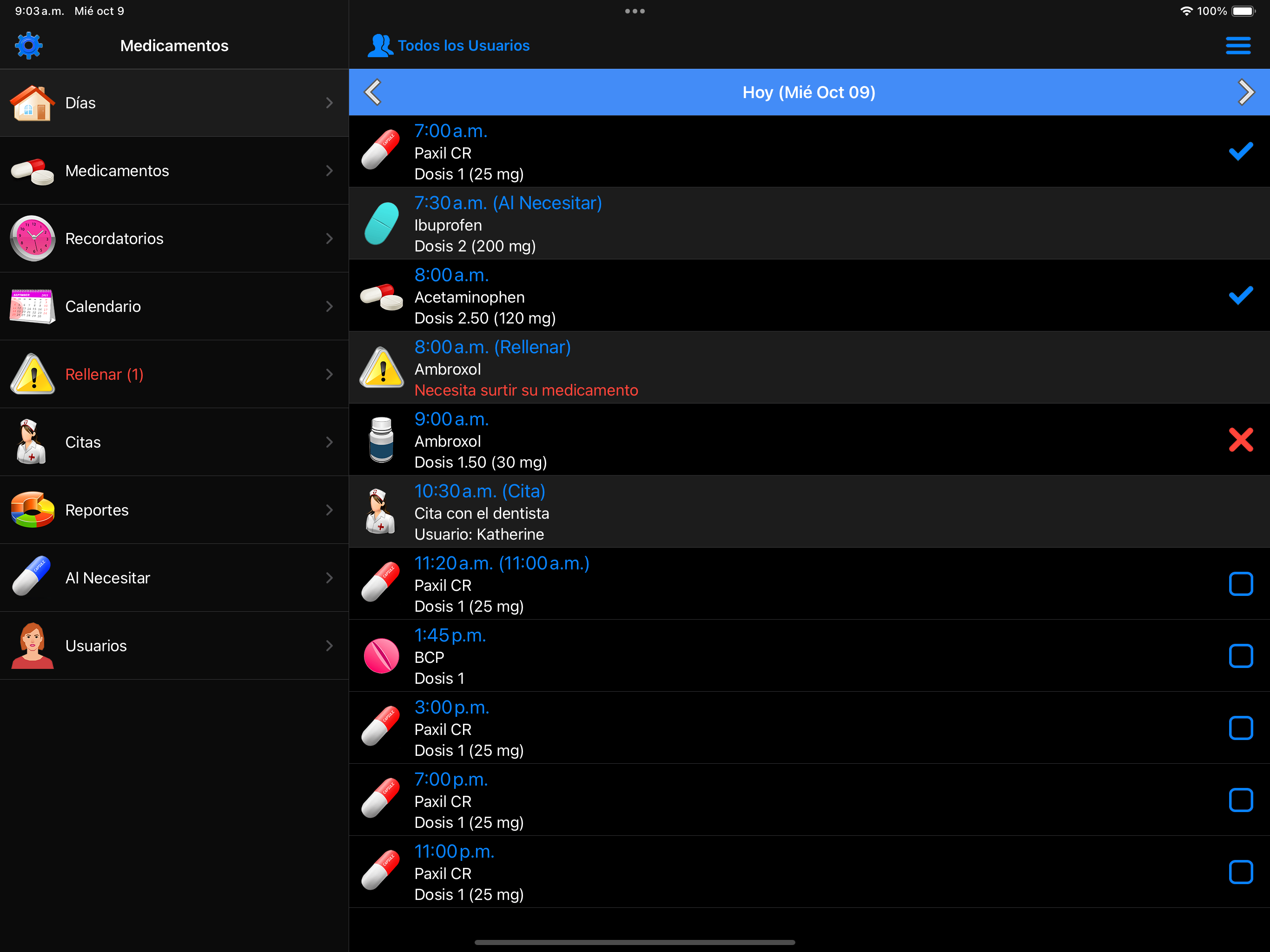Tap the pink clock icon for Recordatorios
The image size is (1270, 952).
click(33, 238)
